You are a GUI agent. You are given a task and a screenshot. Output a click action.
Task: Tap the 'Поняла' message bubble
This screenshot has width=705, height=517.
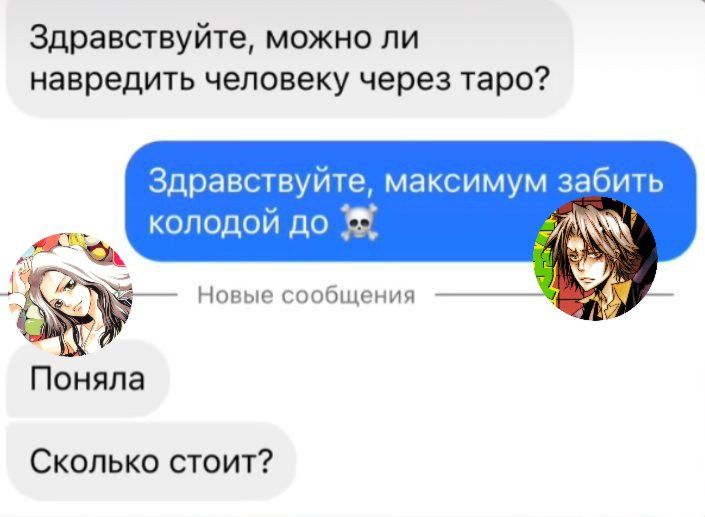tap(88, 379)
